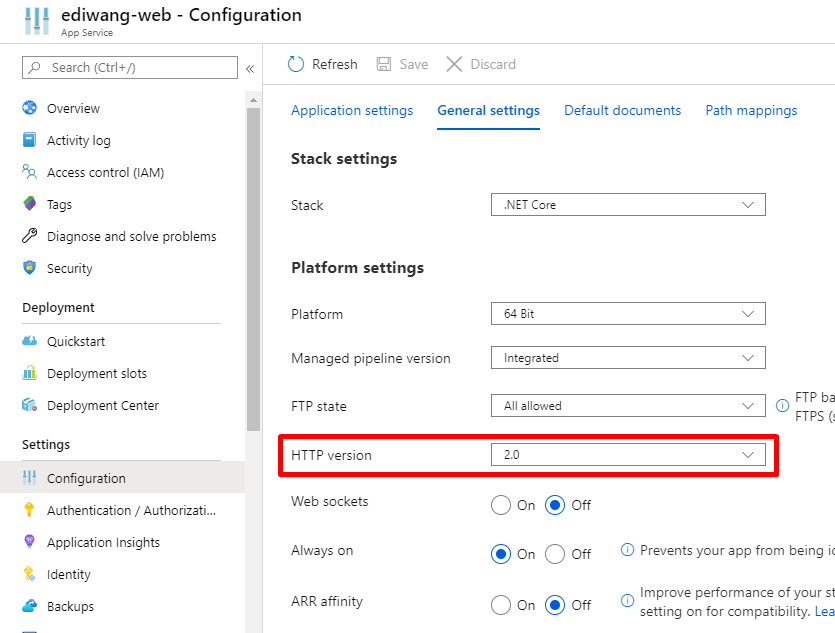Click the Activity log sidebar icon
Screen dimensions: 835x633
30,140
